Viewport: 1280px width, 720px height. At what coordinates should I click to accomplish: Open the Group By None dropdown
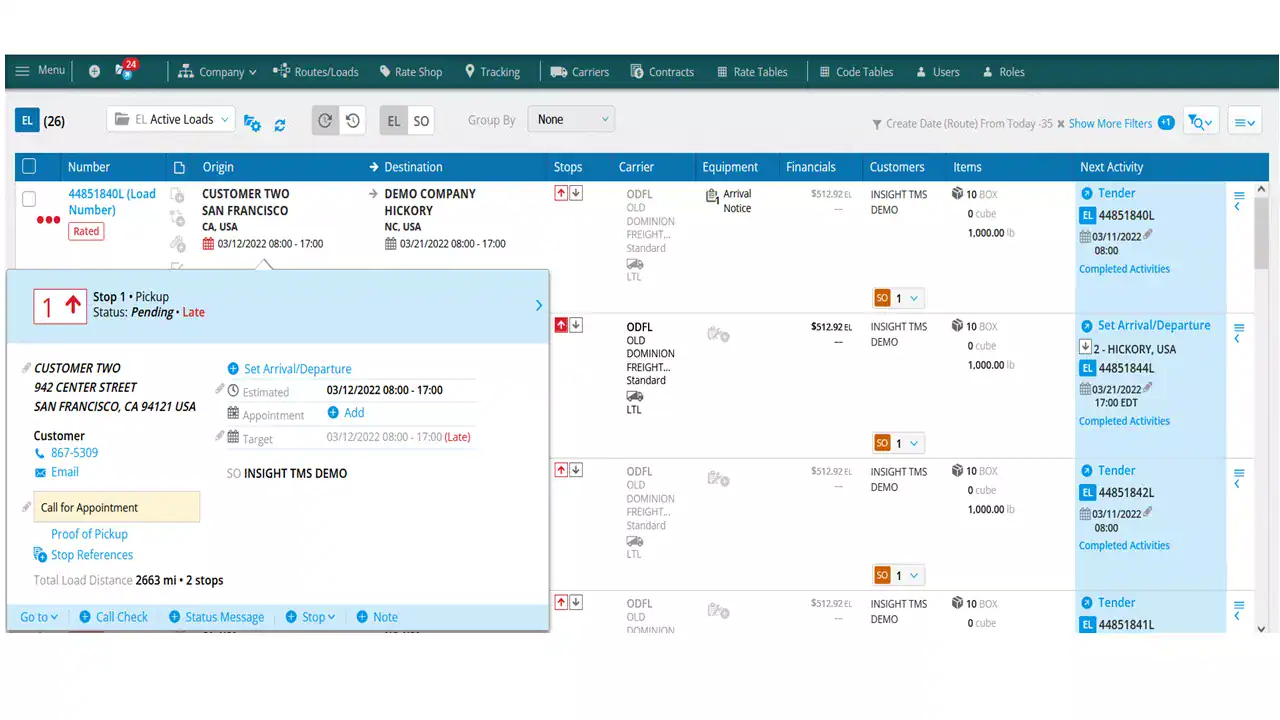(571, 119)
